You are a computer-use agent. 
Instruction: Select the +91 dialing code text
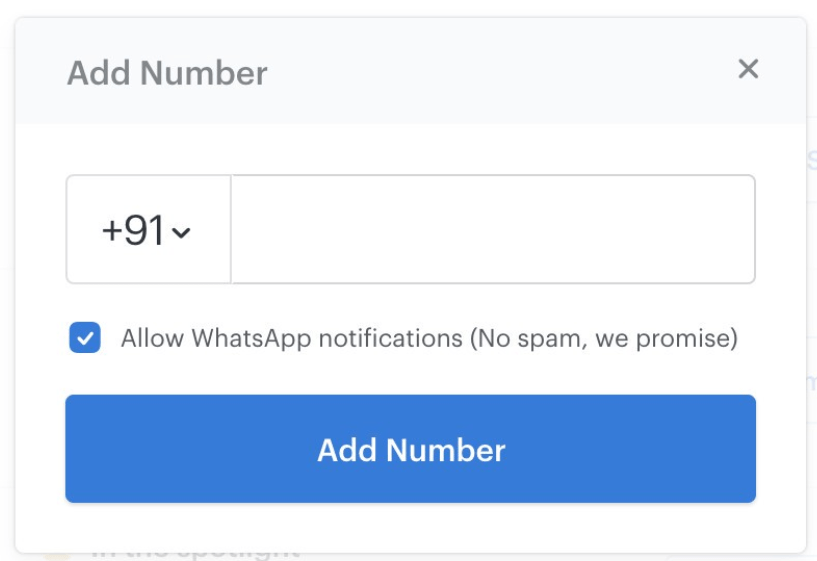pos(133,230)
